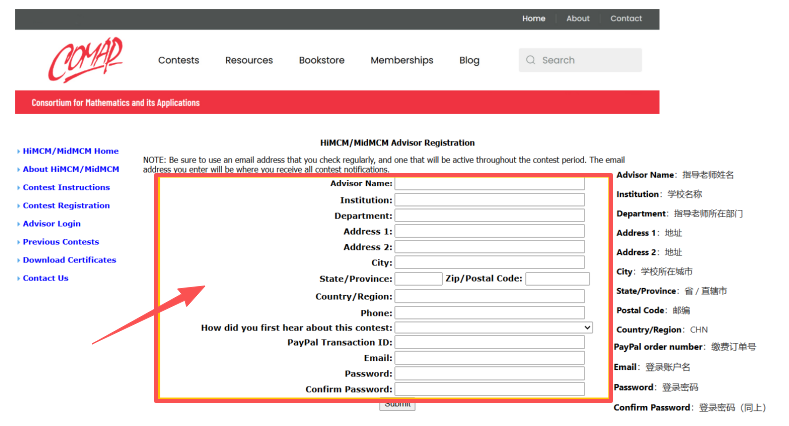The width and height of the screenshot is (789, 426).
Task: Click the PayPal Transaction ID field
Action: click(490, 342)
